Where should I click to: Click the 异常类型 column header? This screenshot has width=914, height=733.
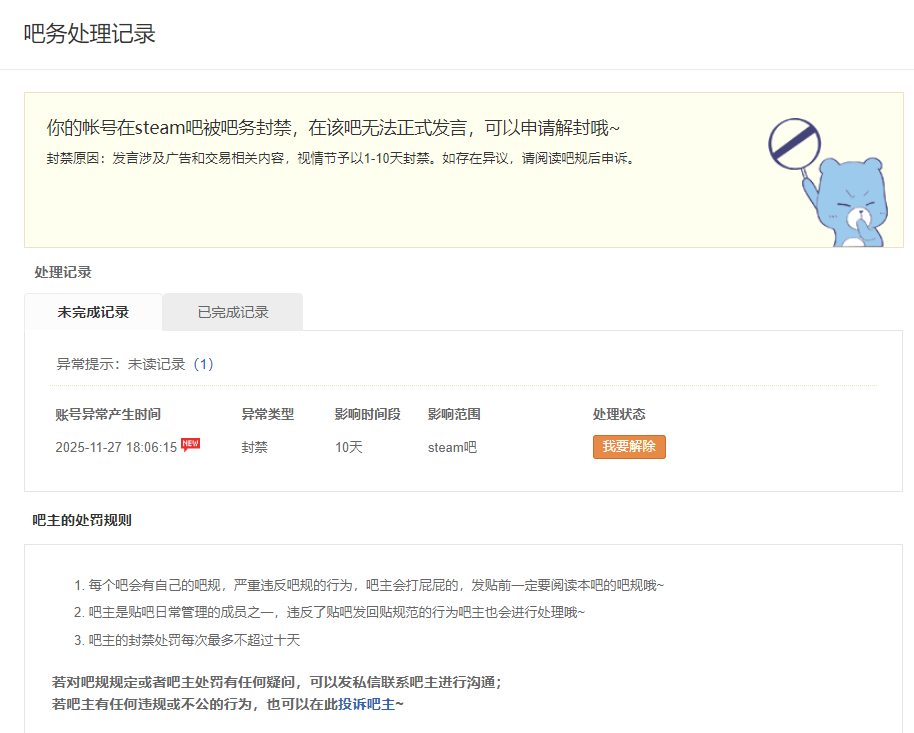pos(267,414)
